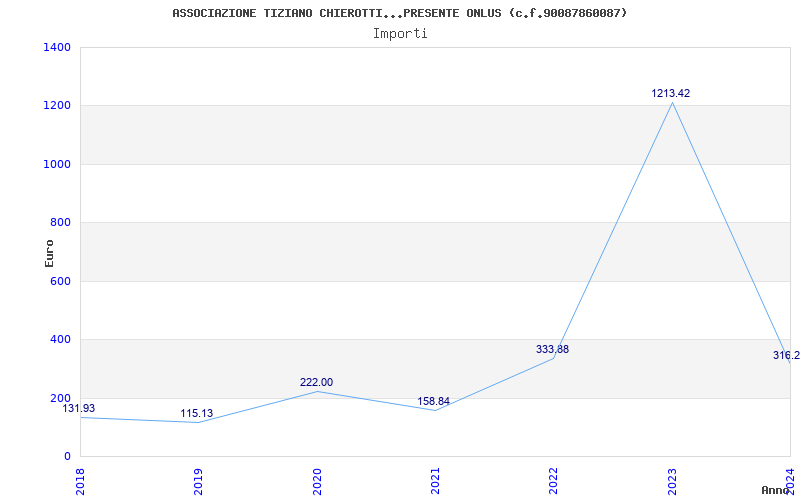
Task: Click the 2018 x-axis label
Action: coord(80,482)
